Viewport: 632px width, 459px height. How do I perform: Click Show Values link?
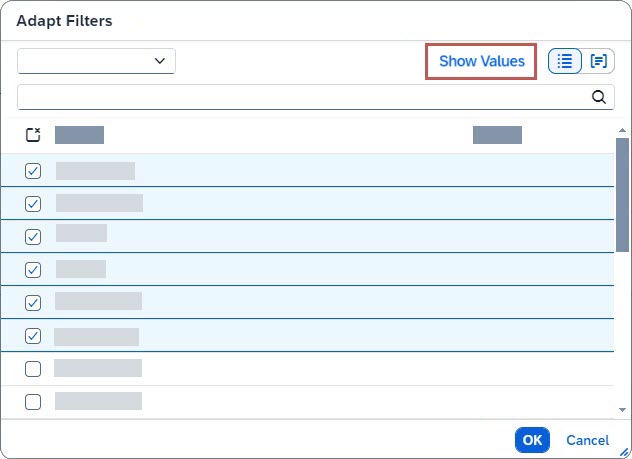click(x=481, y=61)
